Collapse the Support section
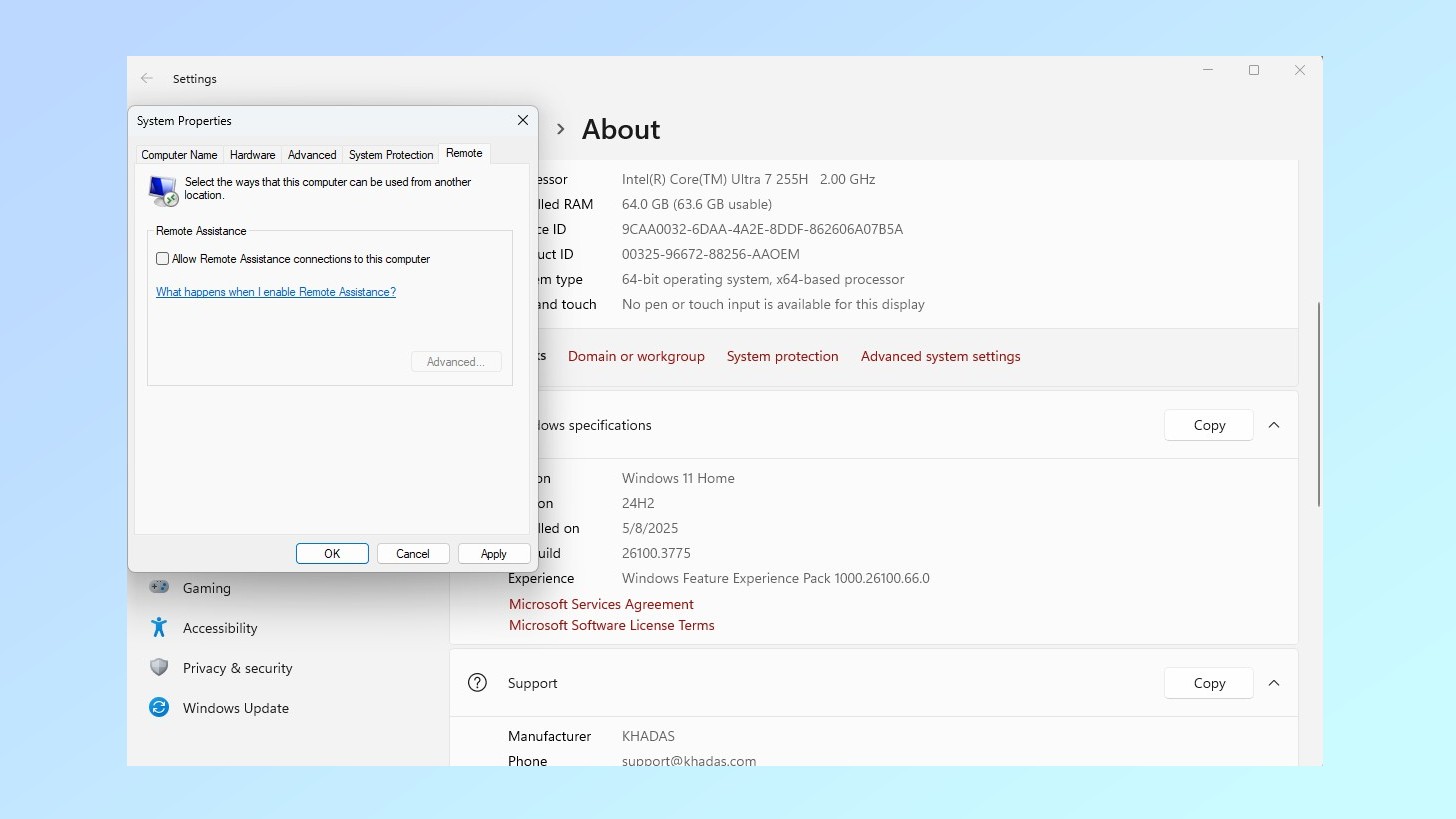This screenshot has width=1456, height=819. pos(1274,682)
